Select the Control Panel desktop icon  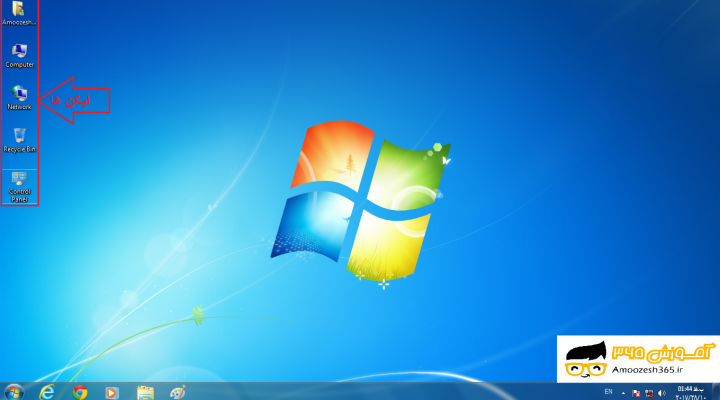tap(19, 187)
